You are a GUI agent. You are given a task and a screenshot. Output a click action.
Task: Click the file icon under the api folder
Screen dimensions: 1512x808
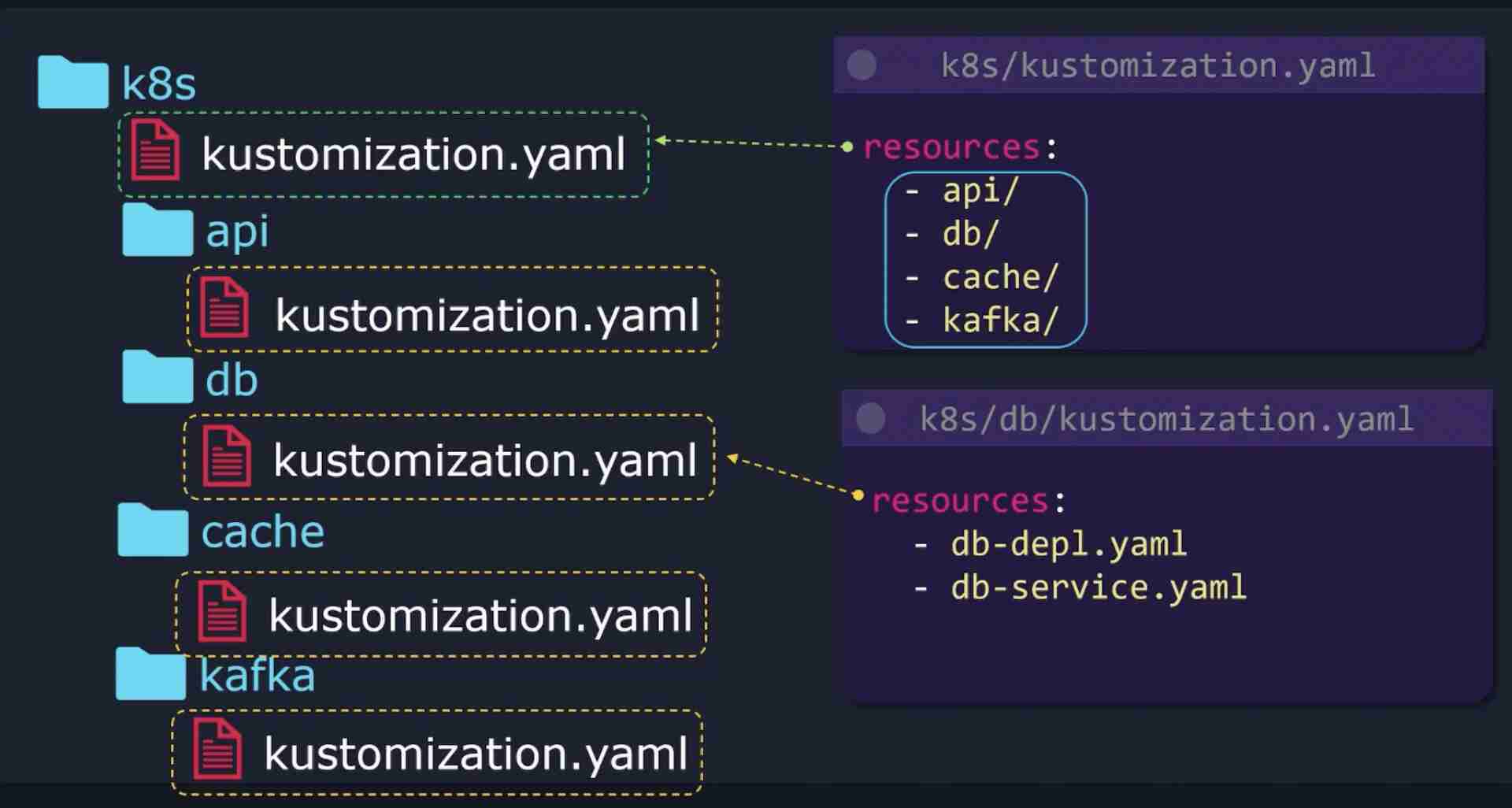pyautogui.click(x=224, y=307)
